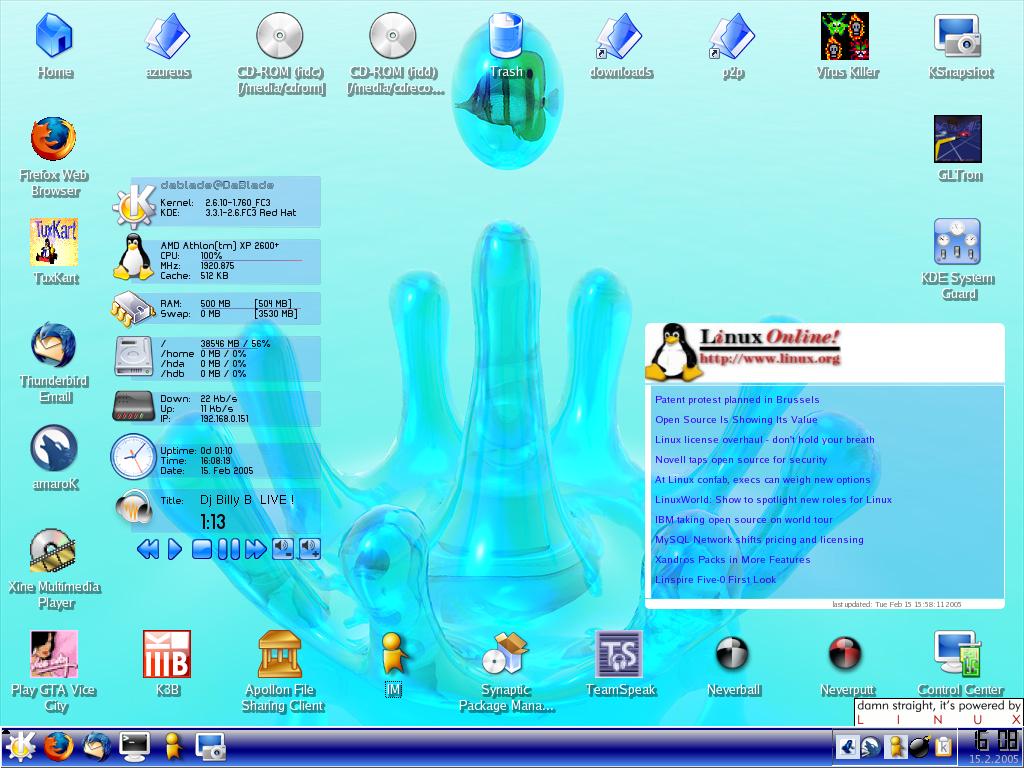Screen dimensions: 1024x768
Task: Launch KSnapshot from the desktop
Action: [x=958, y=36]
